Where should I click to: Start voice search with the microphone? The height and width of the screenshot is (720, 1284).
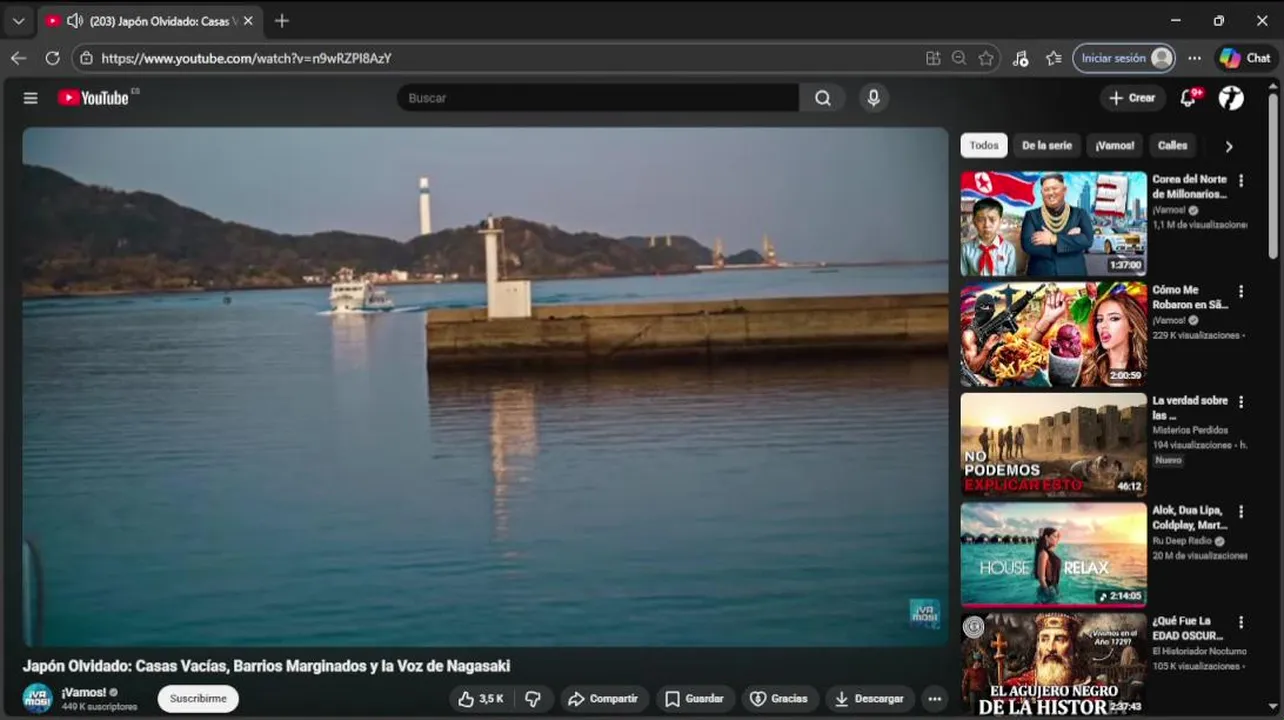873,98
